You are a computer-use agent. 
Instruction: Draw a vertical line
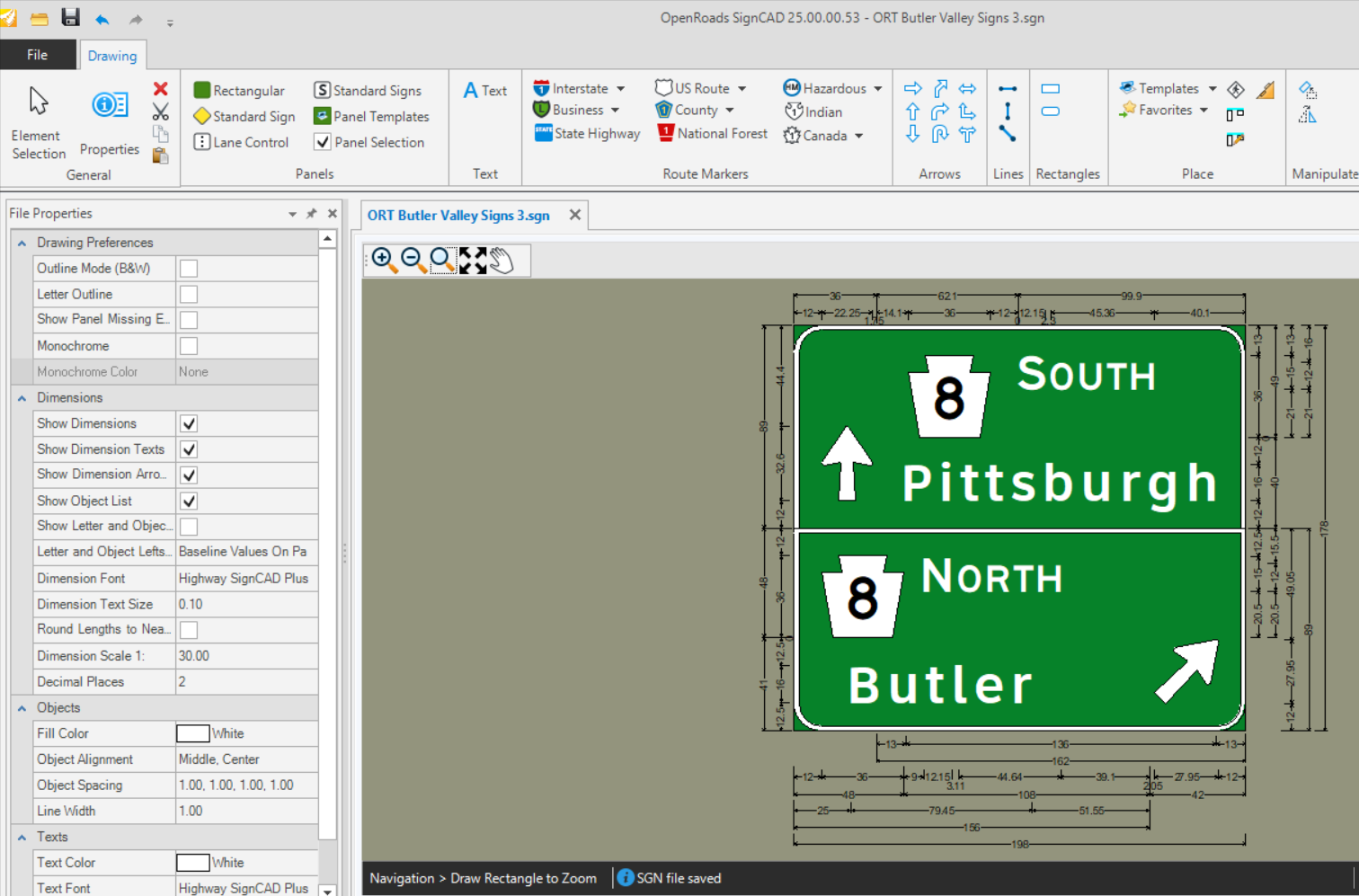point(1008,111)
